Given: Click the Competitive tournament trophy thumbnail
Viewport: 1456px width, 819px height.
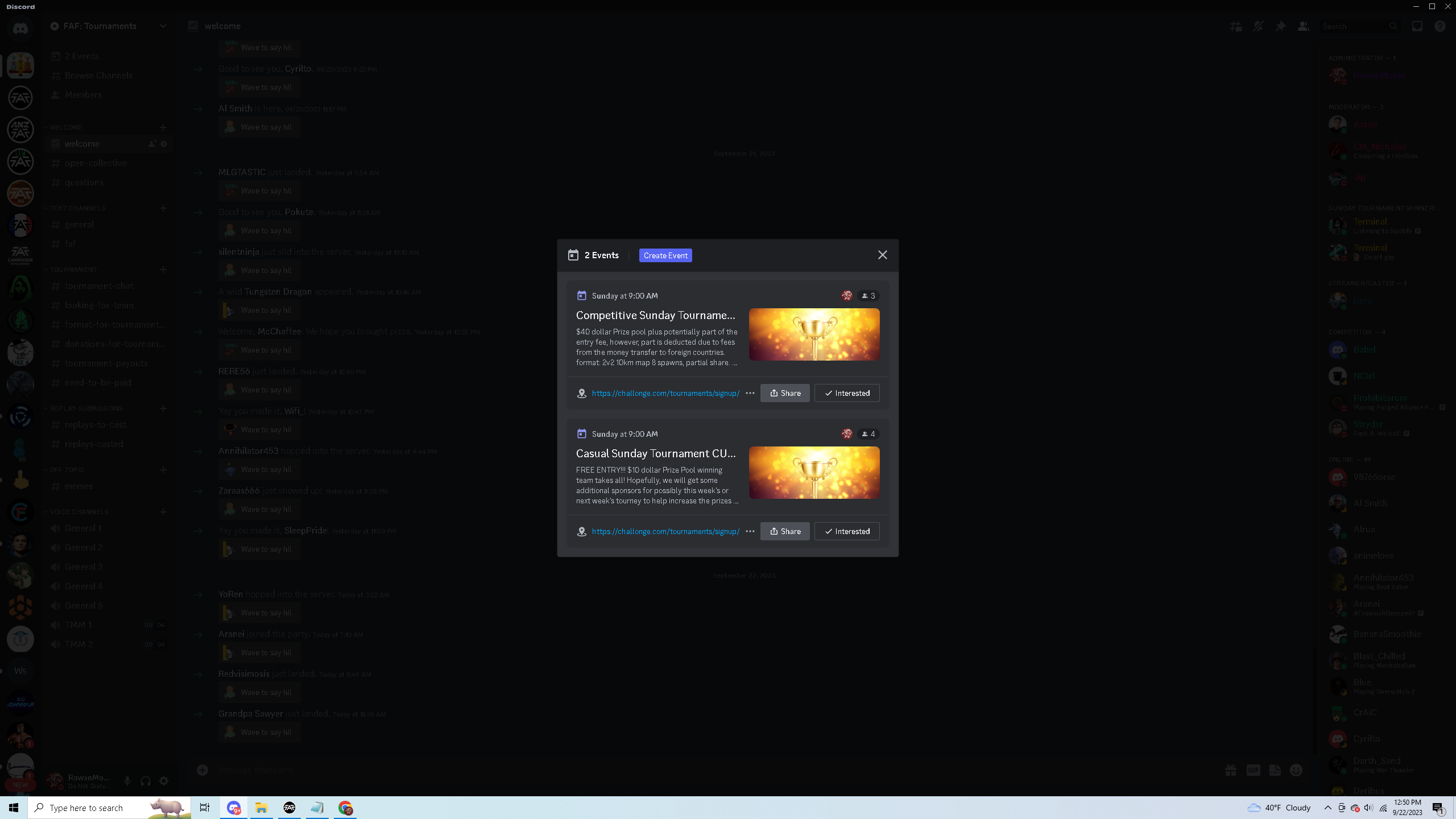Looking at the screenshot, I should tap(814, 334).
